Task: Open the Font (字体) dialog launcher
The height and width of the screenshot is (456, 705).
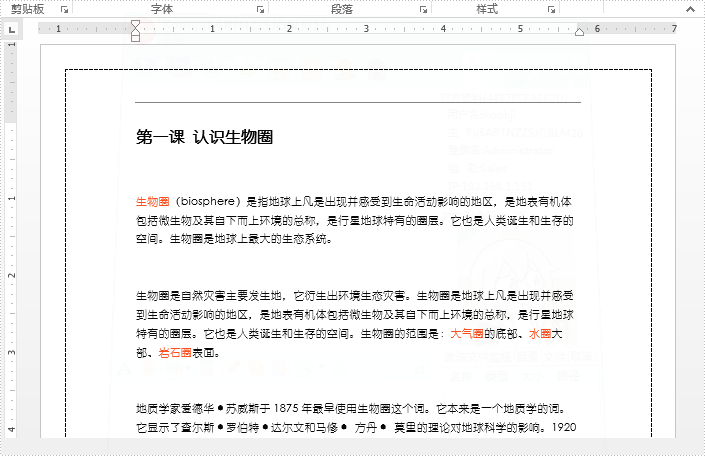Action: click(x=260, y=9)
